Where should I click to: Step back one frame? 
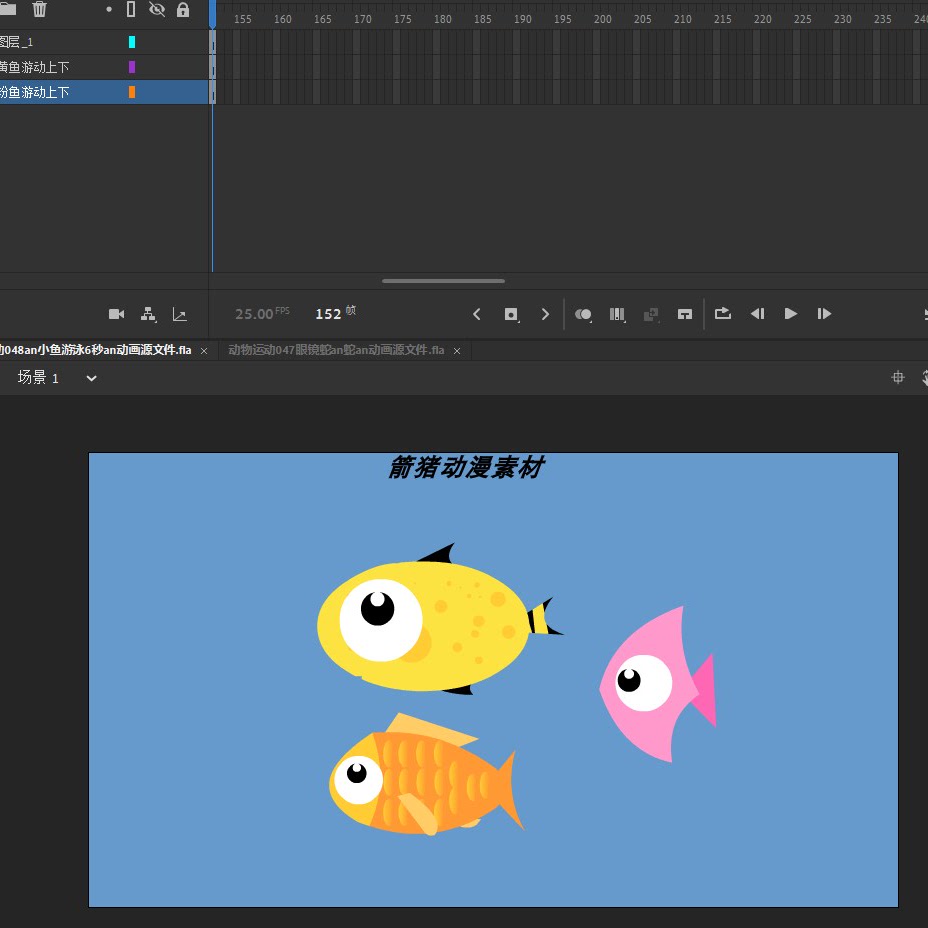[757, 314]
